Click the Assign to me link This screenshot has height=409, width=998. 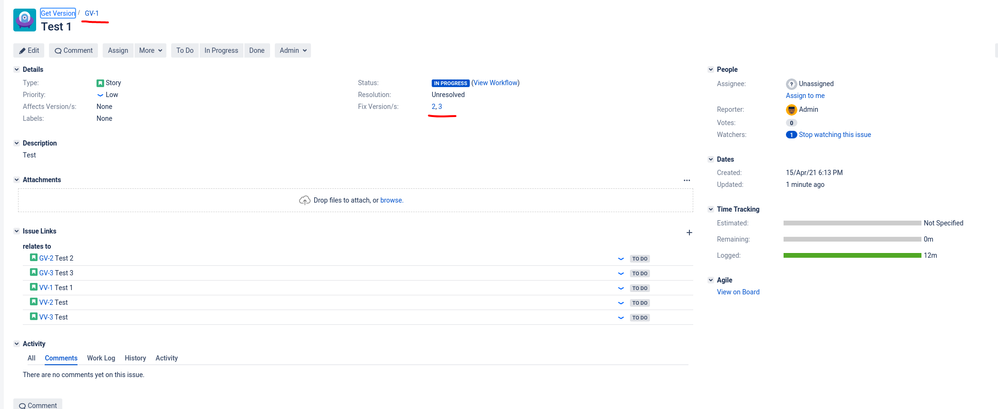tap(805, 95)
